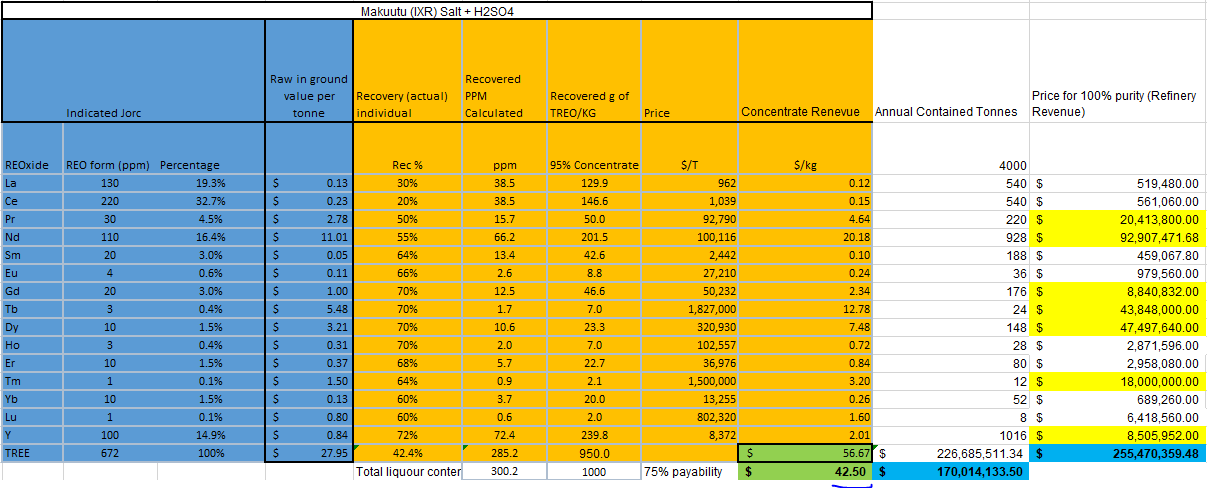Select the Dy refinery revenue 47,497,640.00
Viewport: 1207px width, 488px height.
point(1116,328)
